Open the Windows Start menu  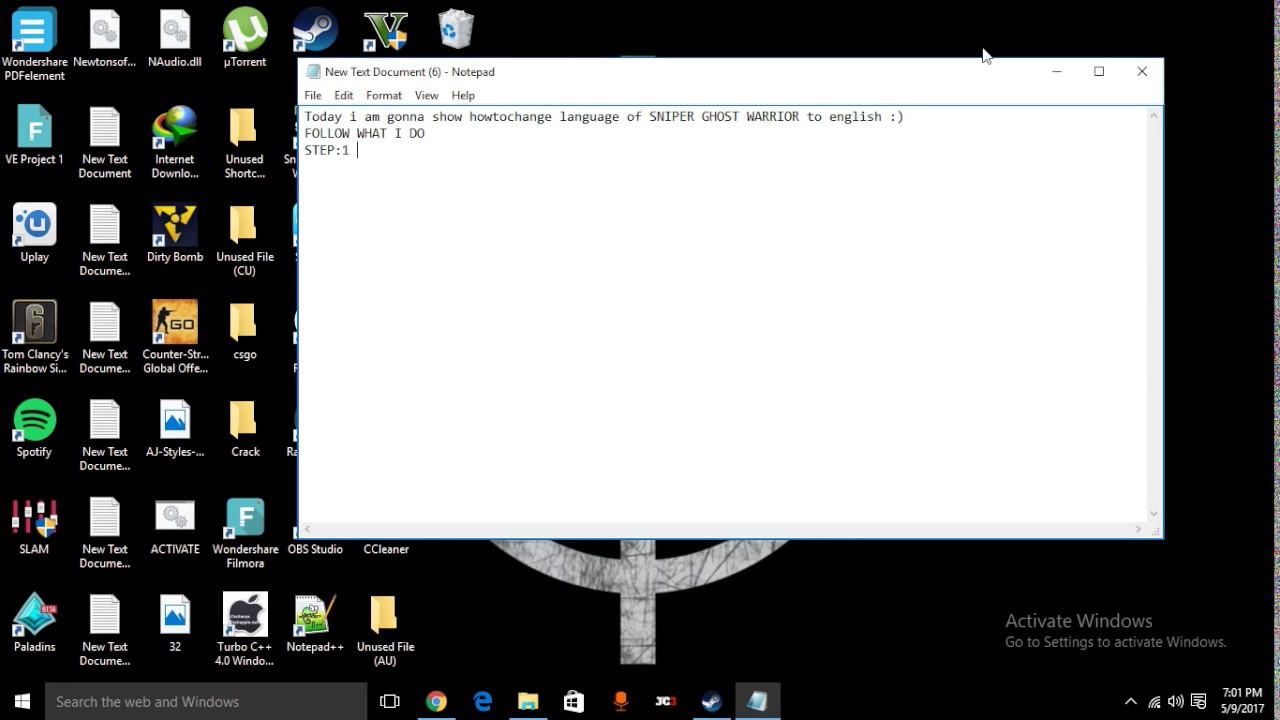tap(22, 701)
